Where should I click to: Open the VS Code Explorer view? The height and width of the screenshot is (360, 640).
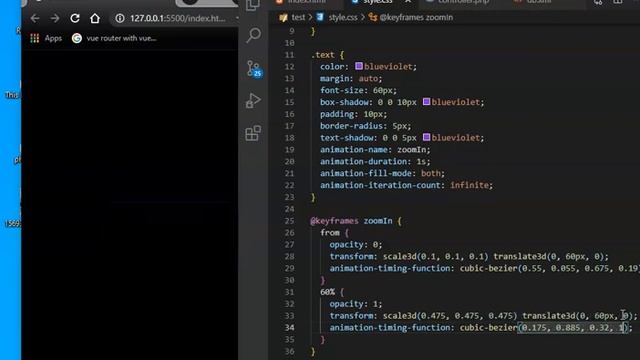tap(253, 5)
